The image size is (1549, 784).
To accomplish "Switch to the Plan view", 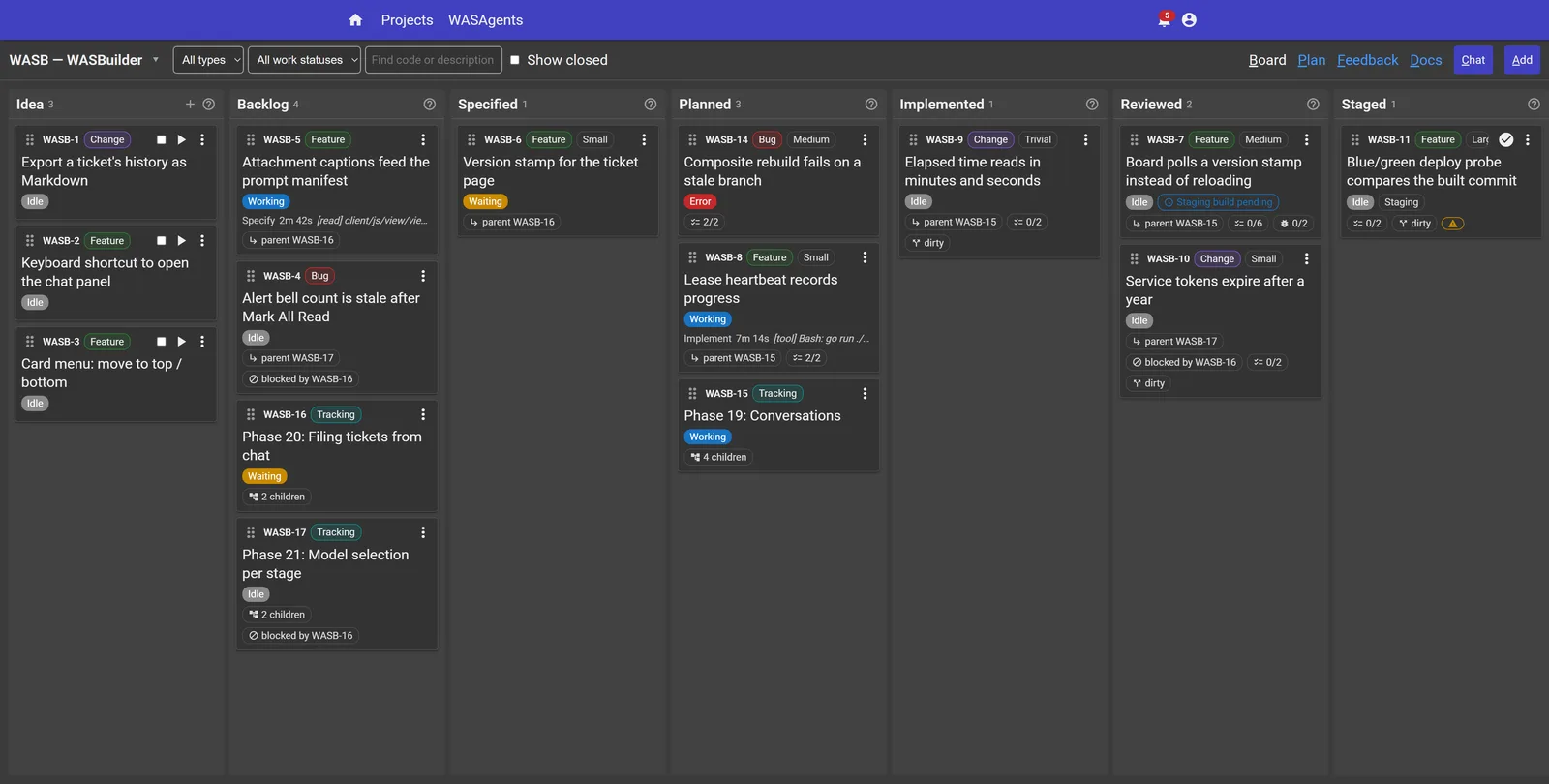I will 1312,60.
